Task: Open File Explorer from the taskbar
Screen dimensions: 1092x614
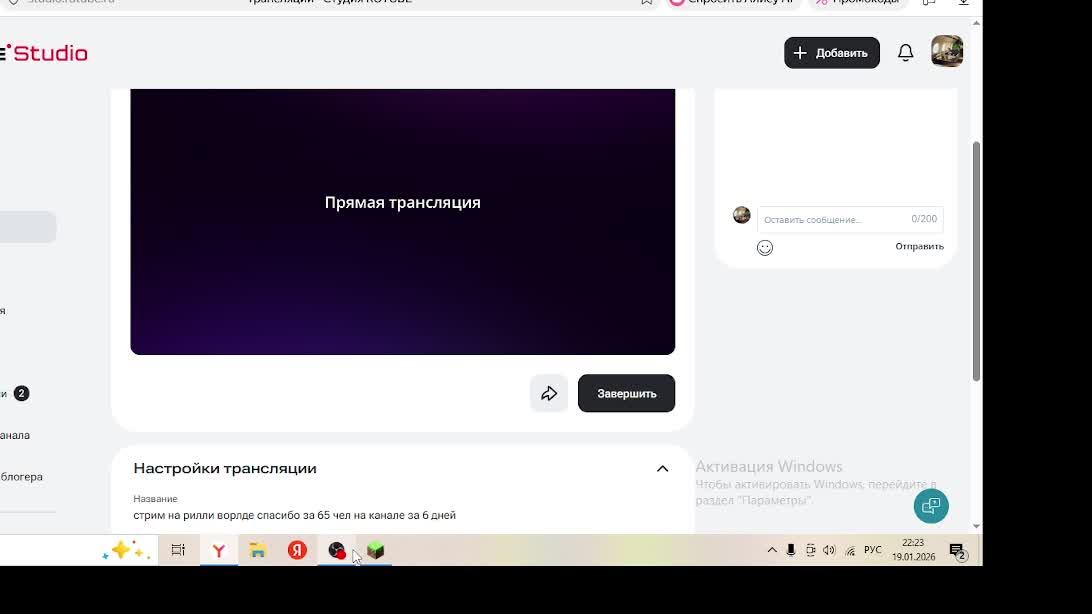Action: click(x=258, y=550)
